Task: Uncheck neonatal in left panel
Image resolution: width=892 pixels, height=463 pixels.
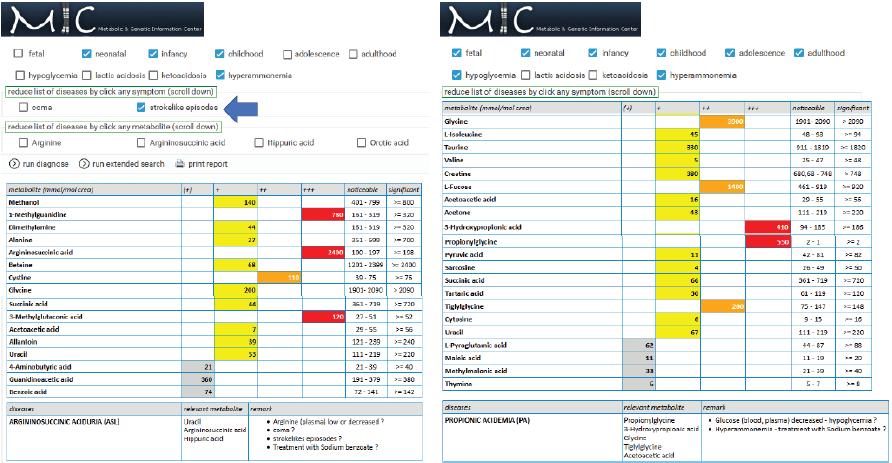Action: [86, 53]
